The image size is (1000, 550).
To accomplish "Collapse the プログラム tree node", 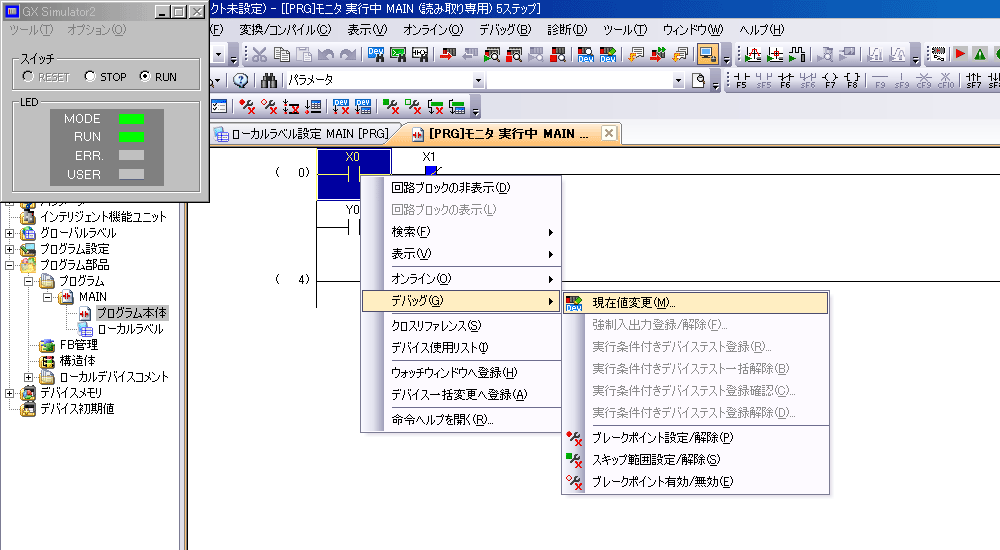I will (29, 281).
